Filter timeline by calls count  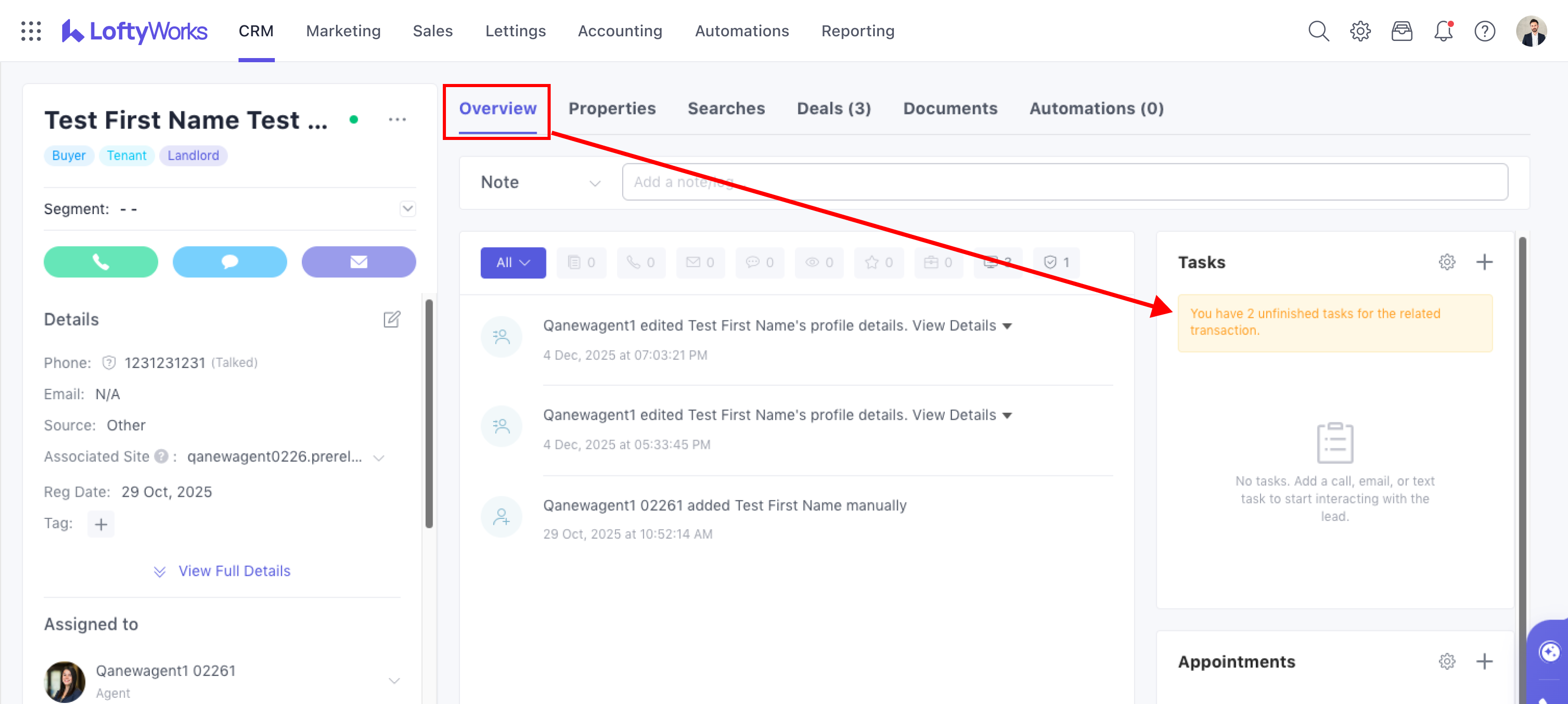pyautogui.click(x=640, y=262)
